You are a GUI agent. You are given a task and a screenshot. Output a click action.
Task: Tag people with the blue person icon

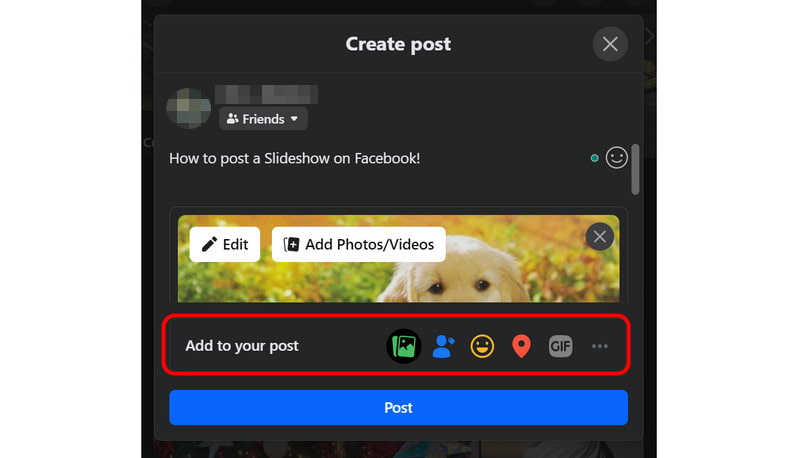pos(443,346)
